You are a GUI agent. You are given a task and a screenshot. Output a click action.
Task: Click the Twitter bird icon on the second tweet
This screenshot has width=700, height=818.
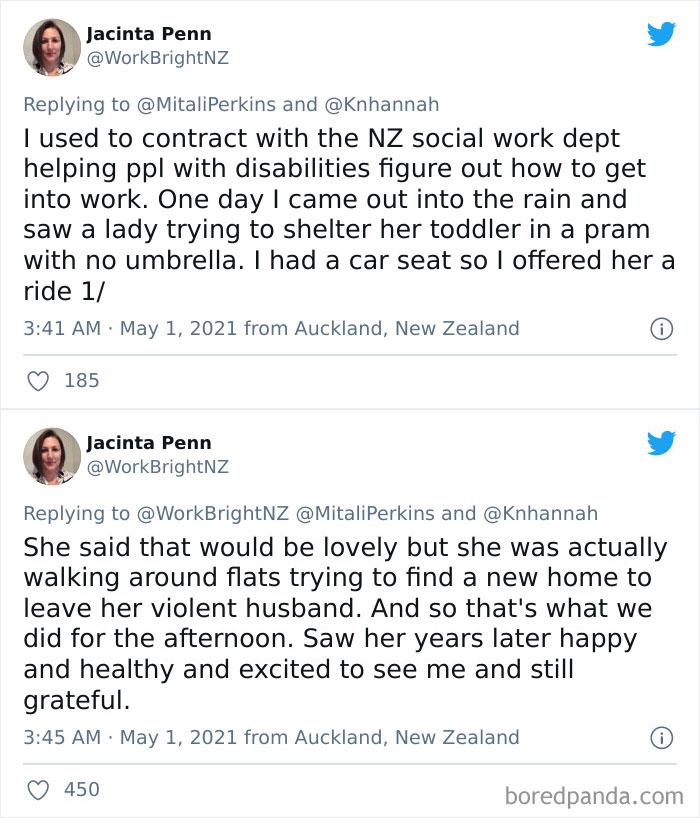662,443
